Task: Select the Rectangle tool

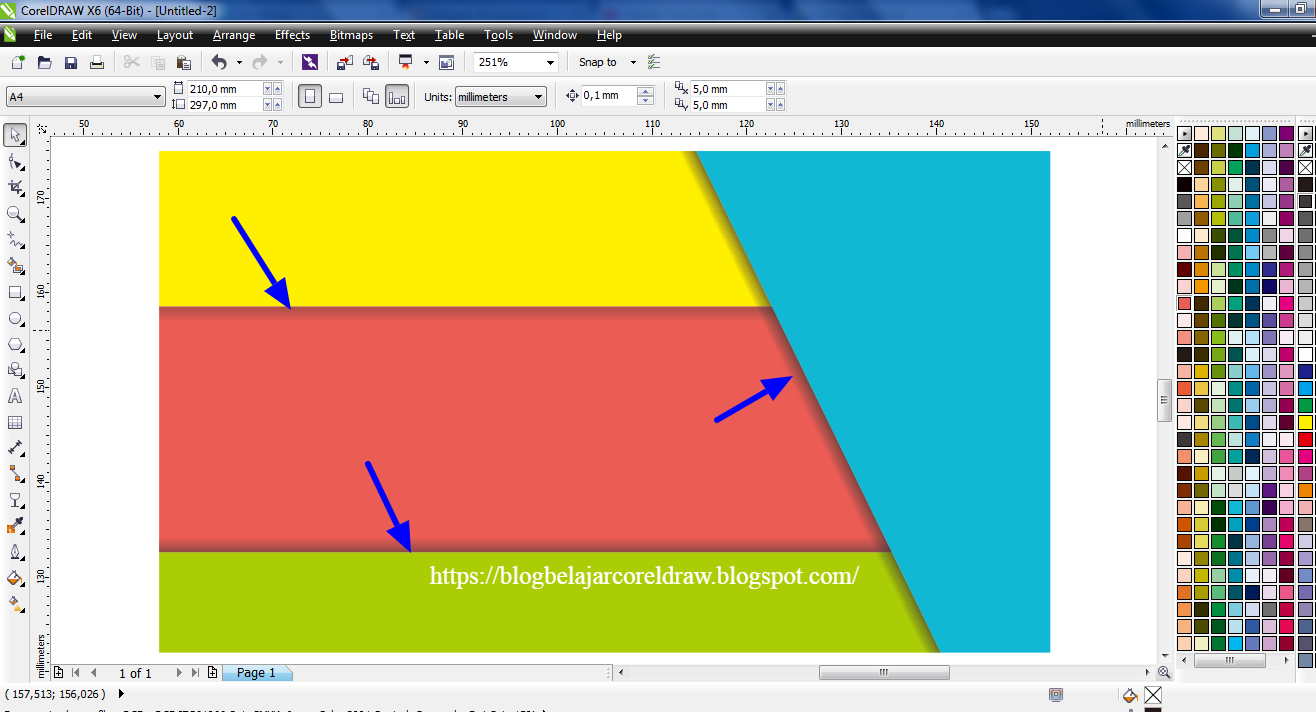Action: pos(14,293)
